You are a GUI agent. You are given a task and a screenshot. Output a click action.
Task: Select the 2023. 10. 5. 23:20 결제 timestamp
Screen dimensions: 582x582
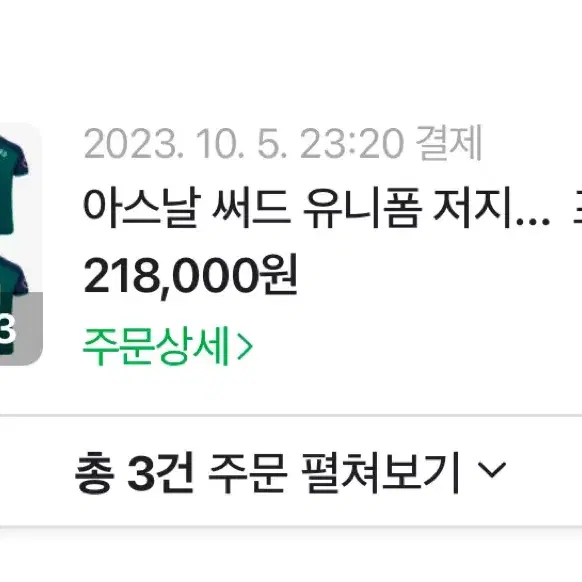(x=283, y=143)
